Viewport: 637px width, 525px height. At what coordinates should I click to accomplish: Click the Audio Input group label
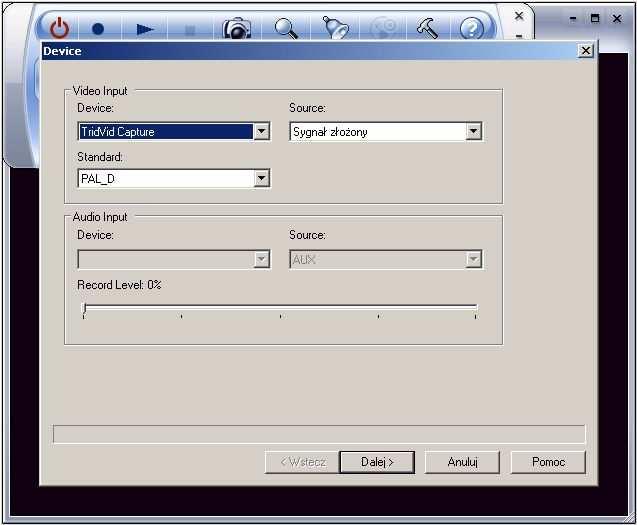click(x=100, y=217)
